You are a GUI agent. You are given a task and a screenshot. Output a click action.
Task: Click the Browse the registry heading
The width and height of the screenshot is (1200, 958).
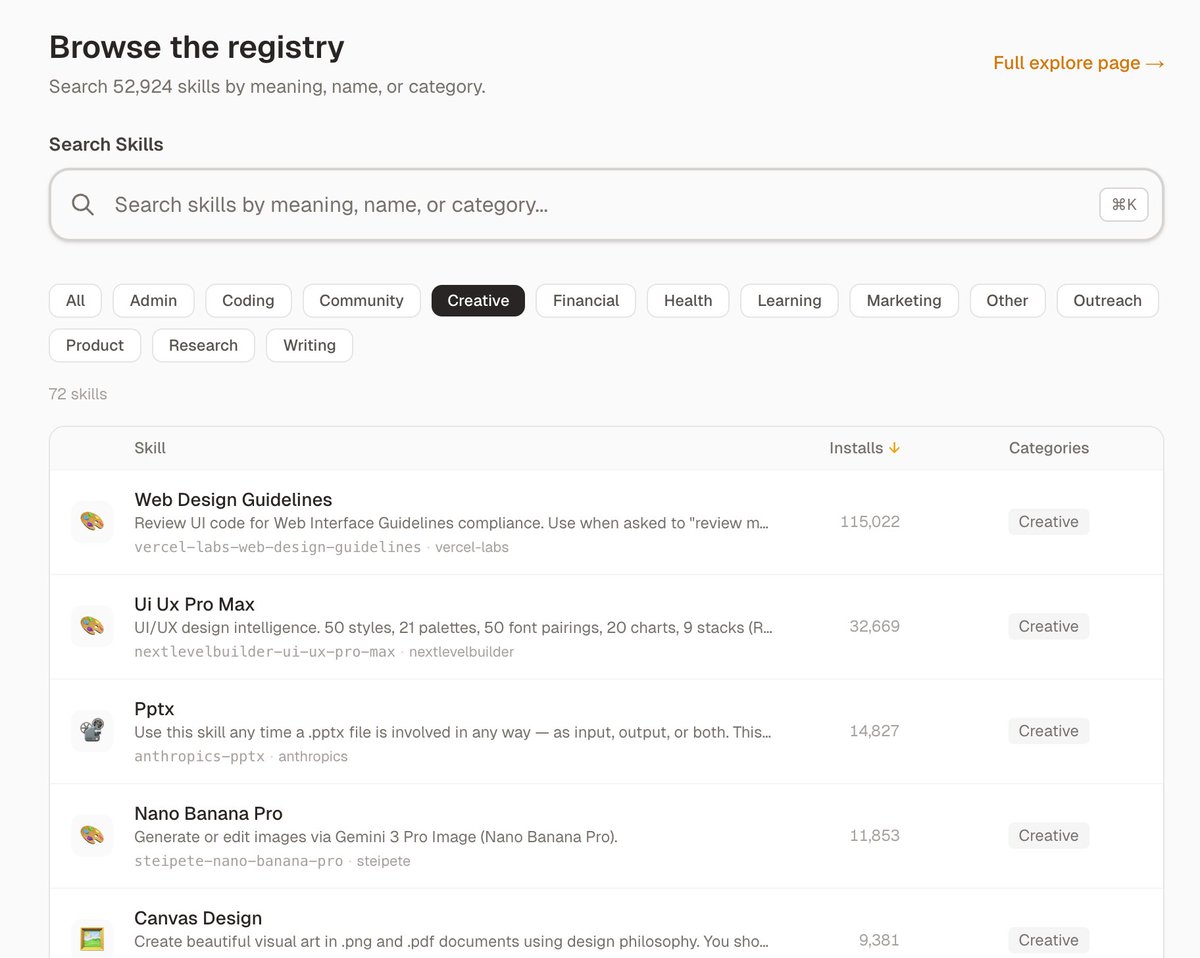click(x=197, y=47)
